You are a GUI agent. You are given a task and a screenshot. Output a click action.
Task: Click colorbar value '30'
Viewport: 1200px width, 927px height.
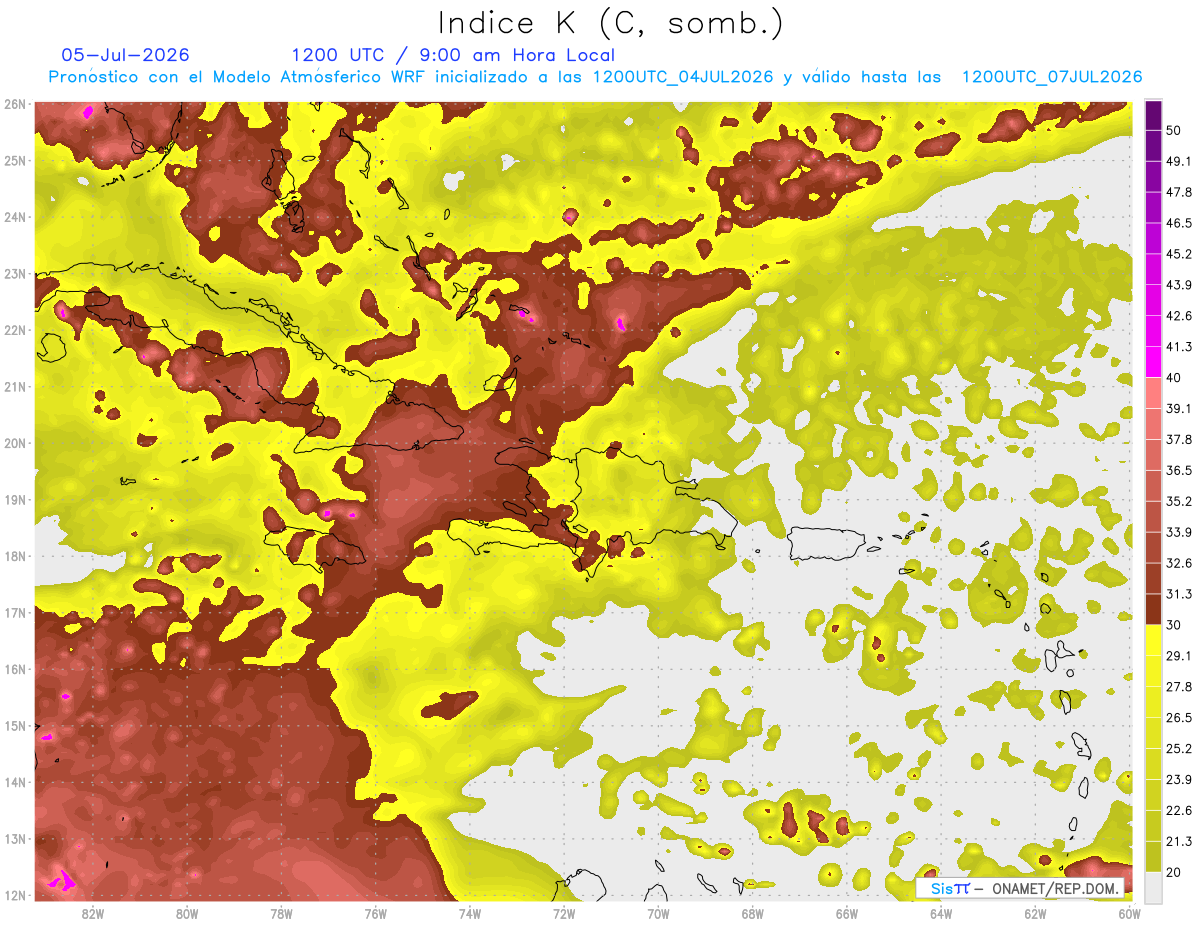point(1175,625)
